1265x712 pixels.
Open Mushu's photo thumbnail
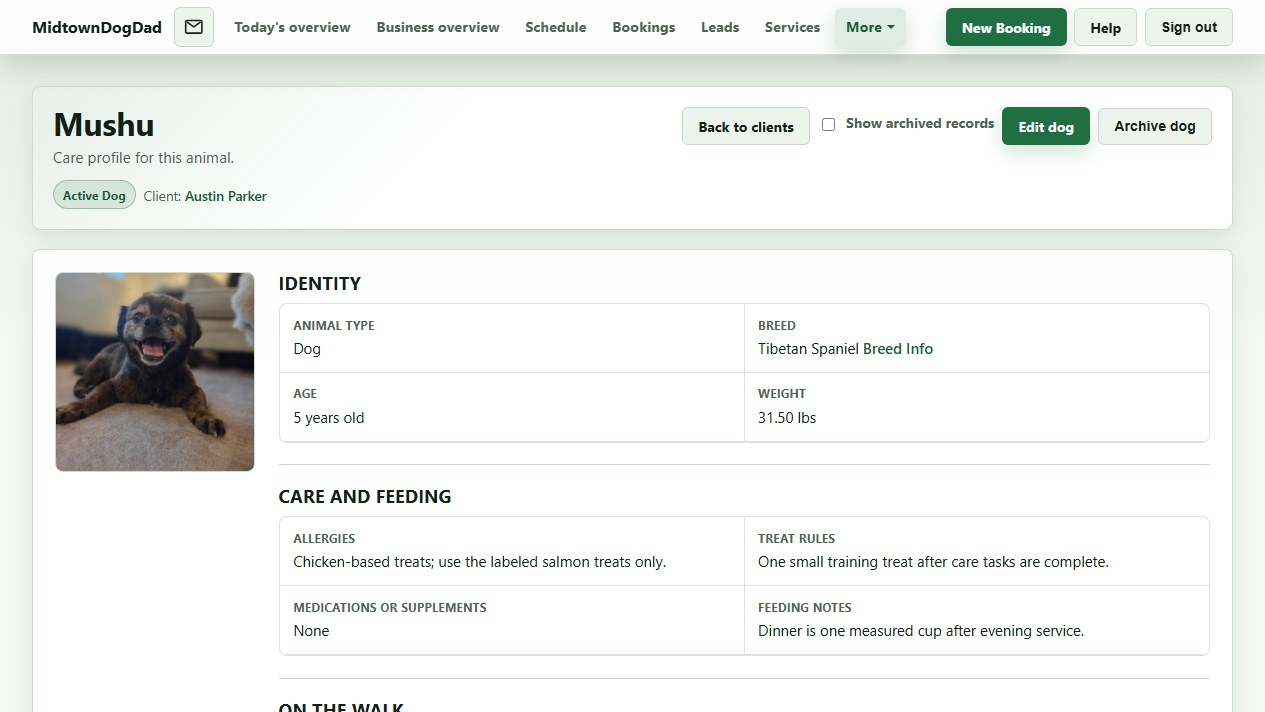click(155, 372)
